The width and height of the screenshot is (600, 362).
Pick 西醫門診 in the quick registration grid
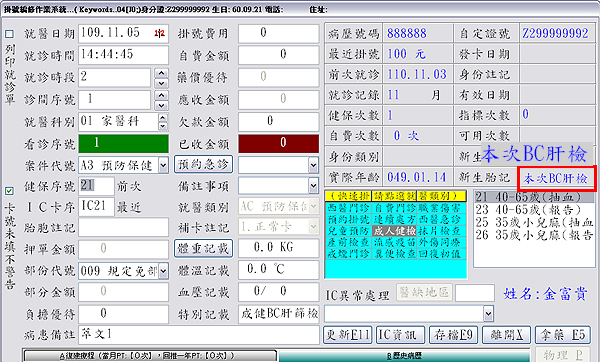pos(348,208)
